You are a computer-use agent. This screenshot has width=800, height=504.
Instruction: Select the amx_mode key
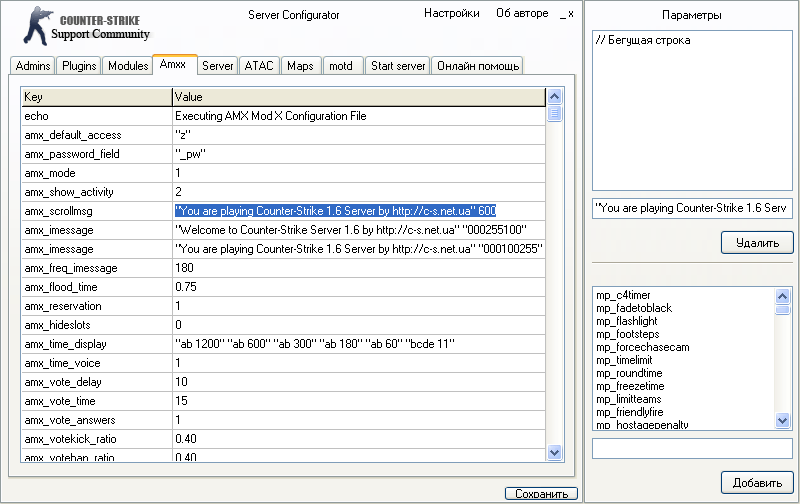point(96,173)
